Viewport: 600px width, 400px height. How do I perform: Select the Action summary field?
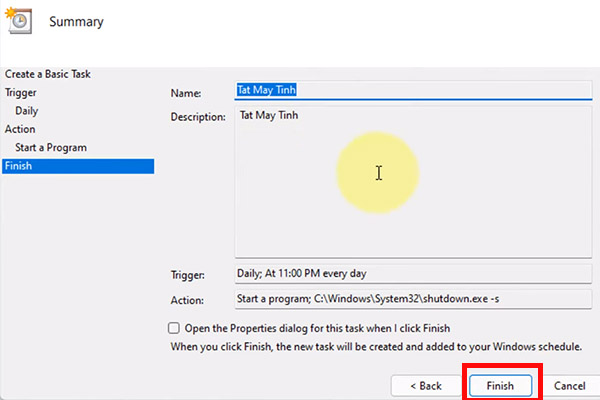(413, 299)
